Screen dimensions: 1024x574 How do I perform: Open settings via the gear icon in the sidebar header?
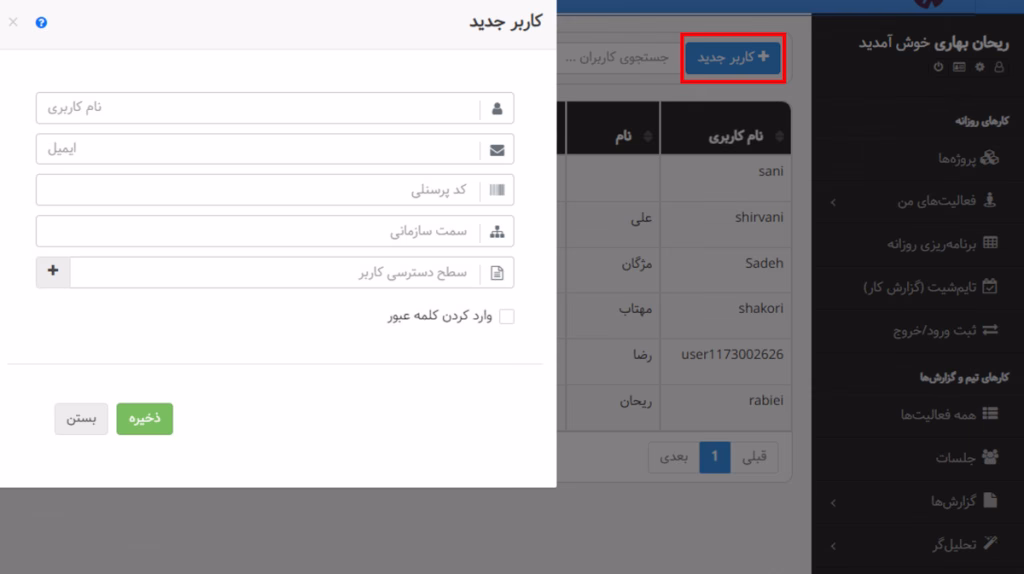[980, 67]
